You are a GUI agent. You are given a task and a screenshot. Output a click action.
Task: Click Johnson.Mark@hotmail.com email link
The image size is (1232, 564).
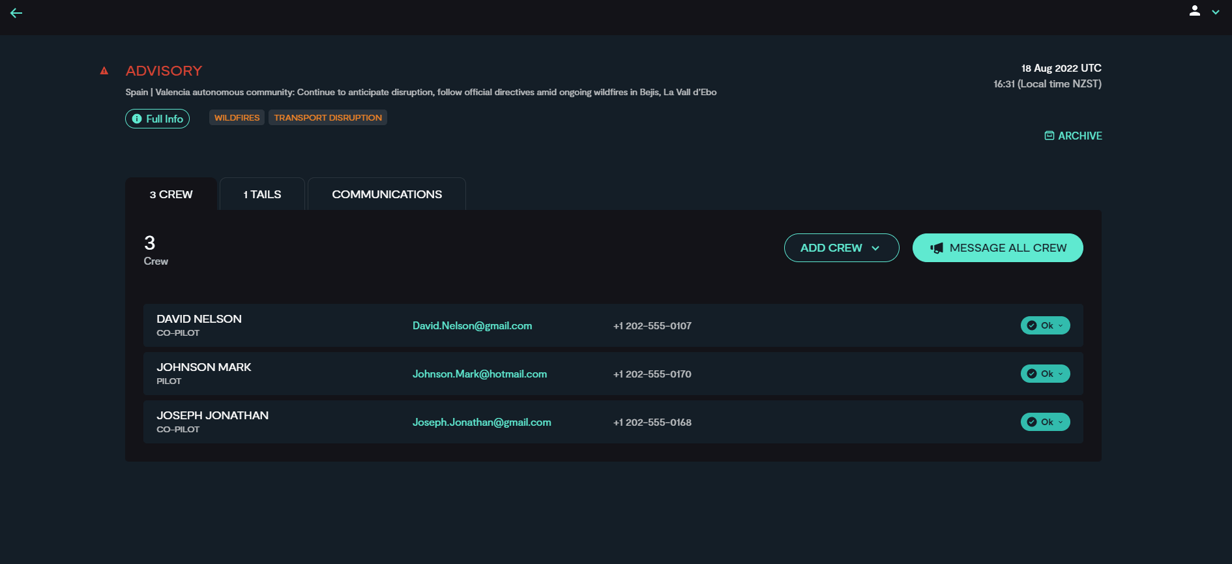tap(479, 374)
